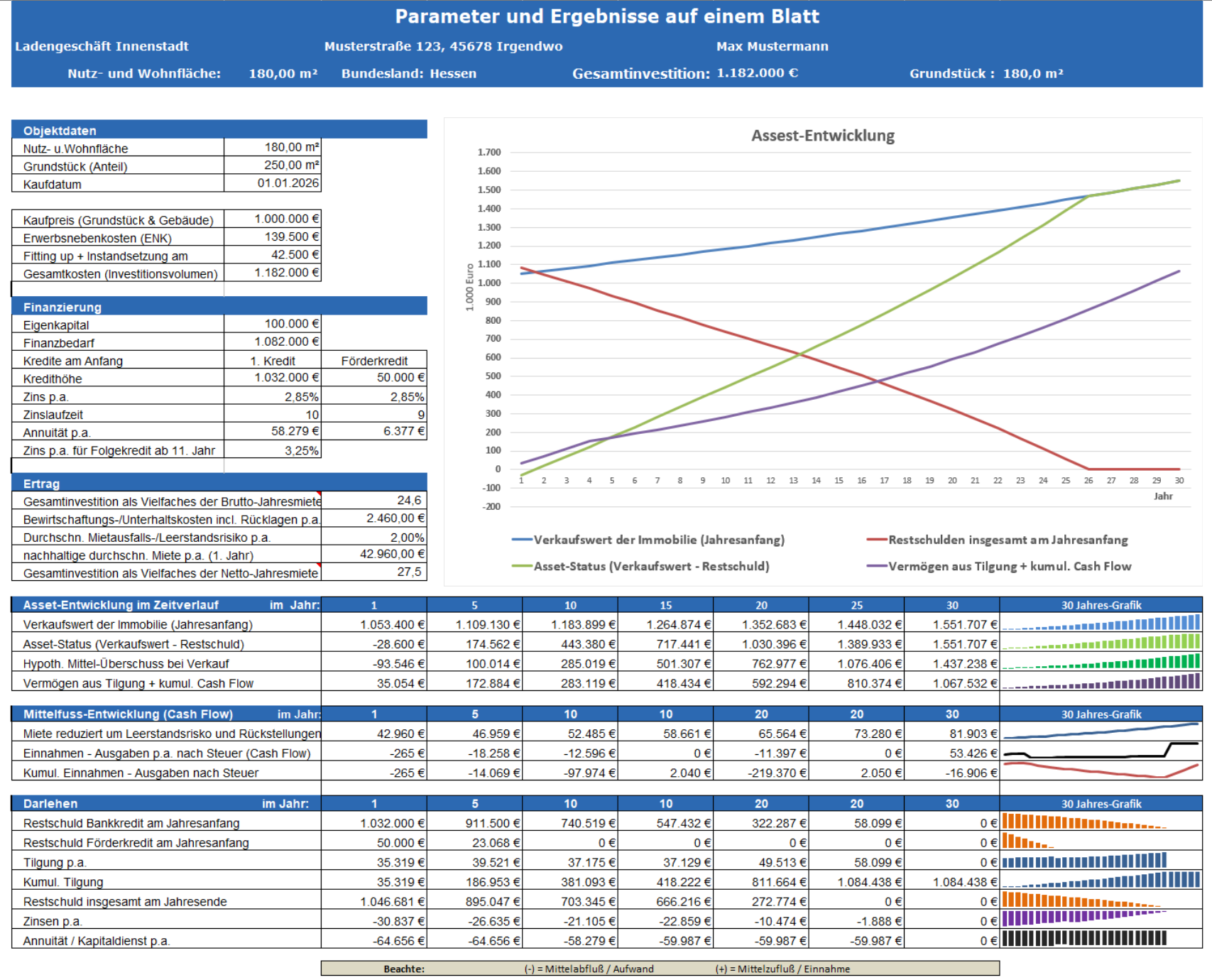Click the kumul. Einnahmen red line sparkline
1212x980 pixels.
(1101, 770)
